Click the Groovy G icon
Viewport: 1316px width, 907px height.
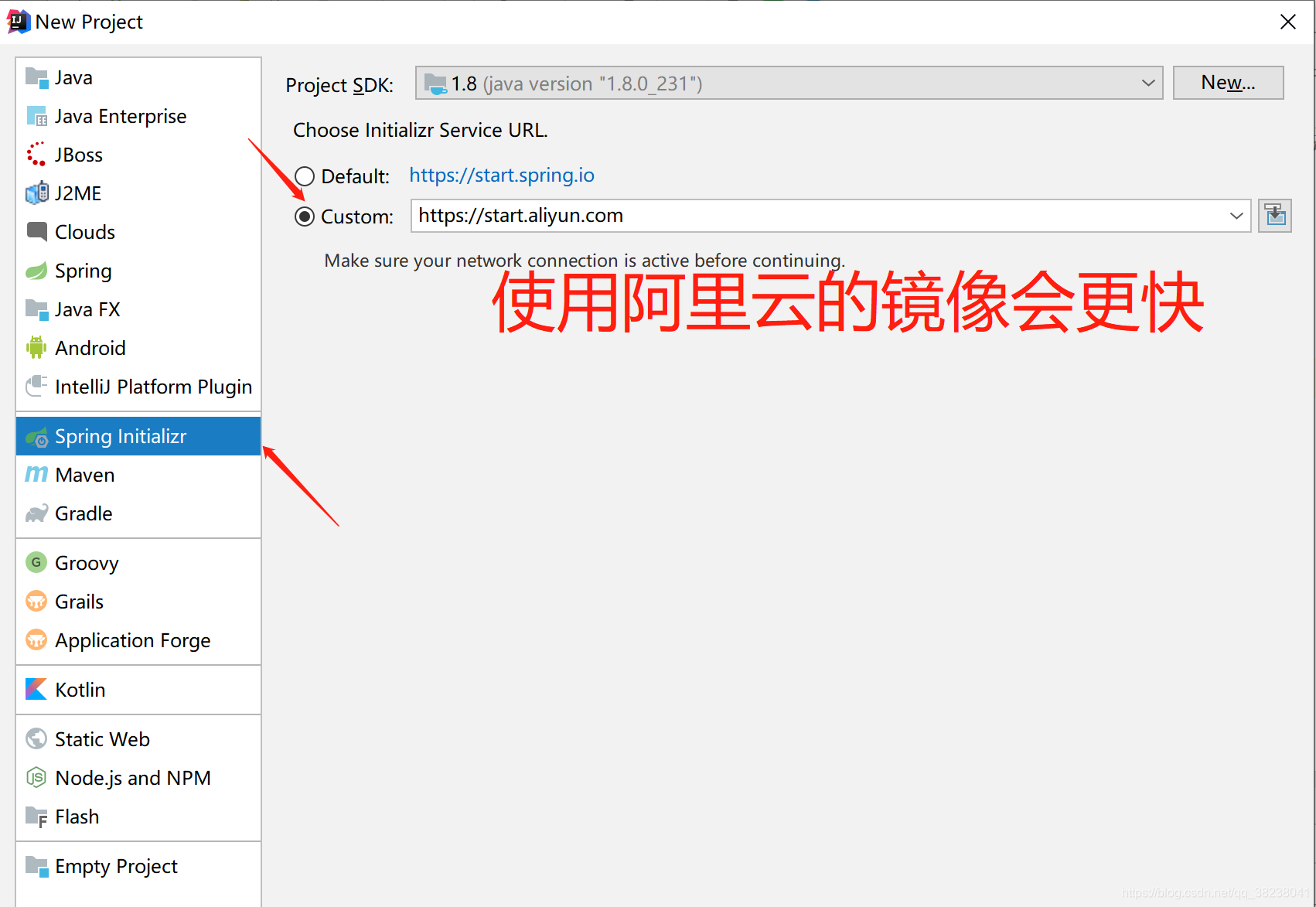(x=36, y=562)
